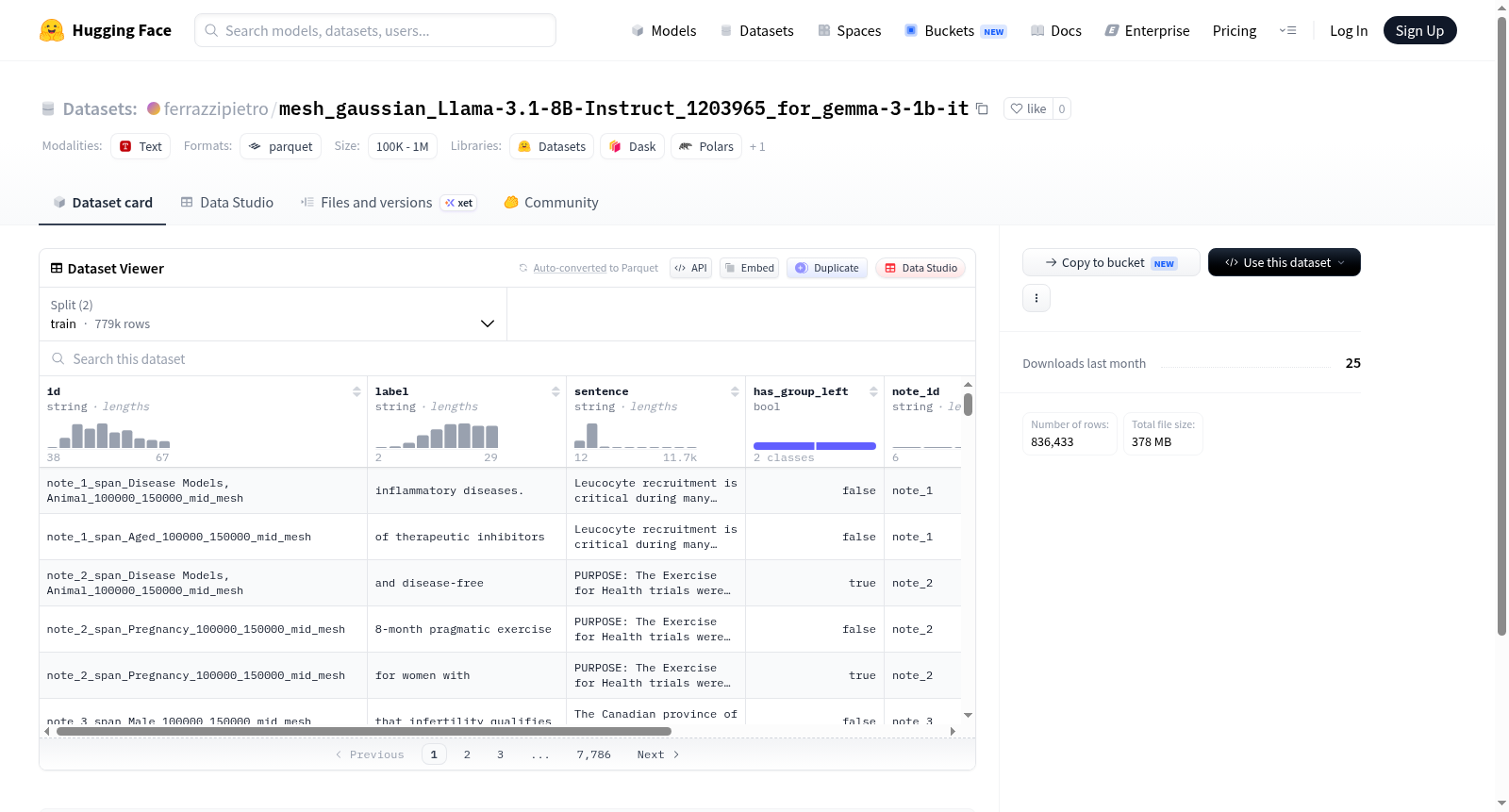Open Docs in top navigation

point(1056,30)
